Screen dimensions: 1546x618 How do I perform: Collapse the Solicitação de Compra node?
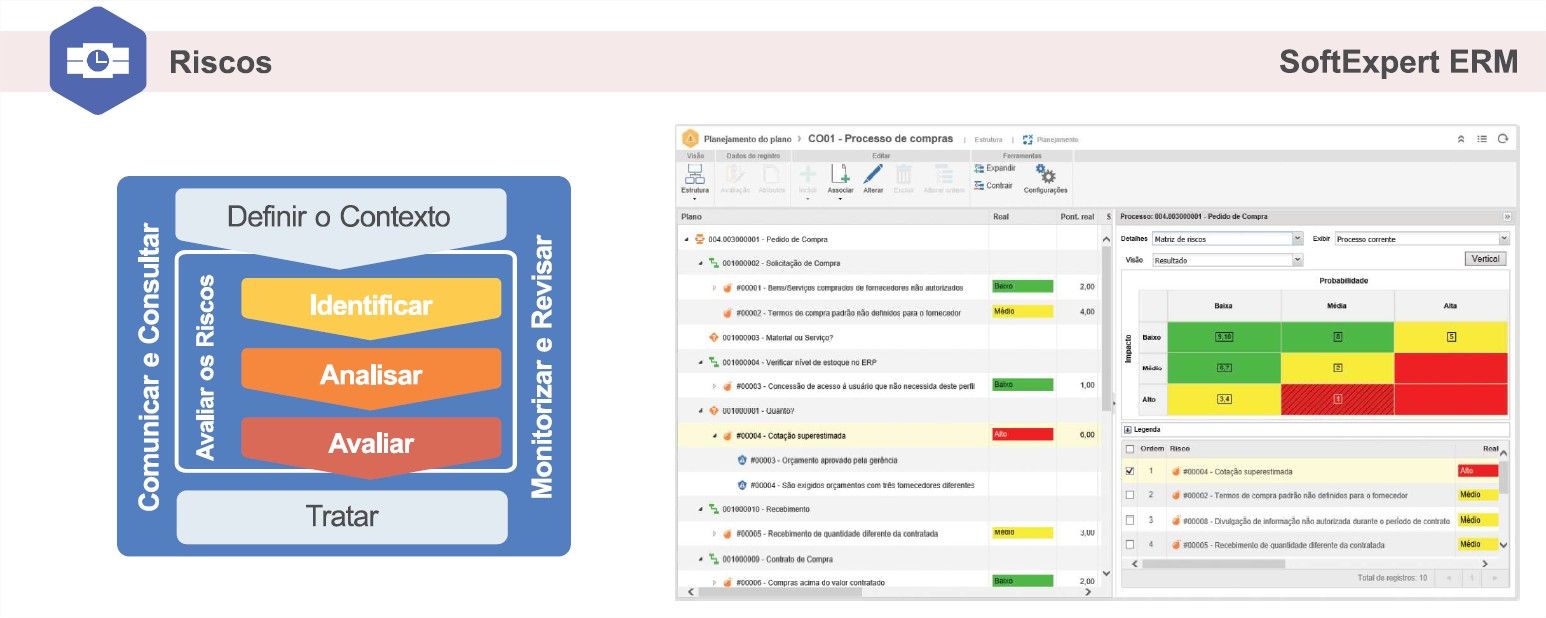pyautogui.click(x=700, y=263)
